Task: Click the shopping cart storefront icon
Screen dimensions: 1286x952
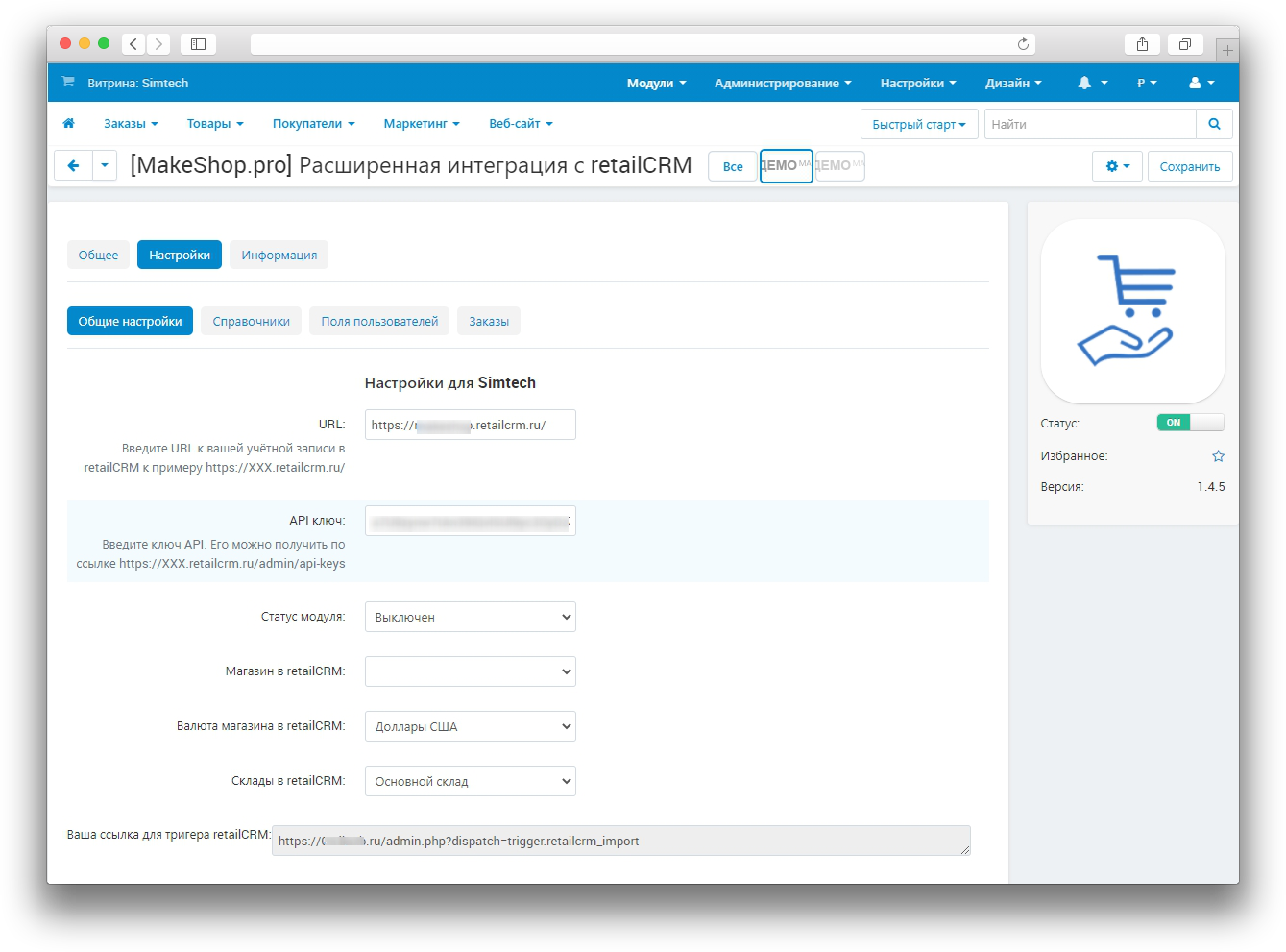Action: pos(68,83)
